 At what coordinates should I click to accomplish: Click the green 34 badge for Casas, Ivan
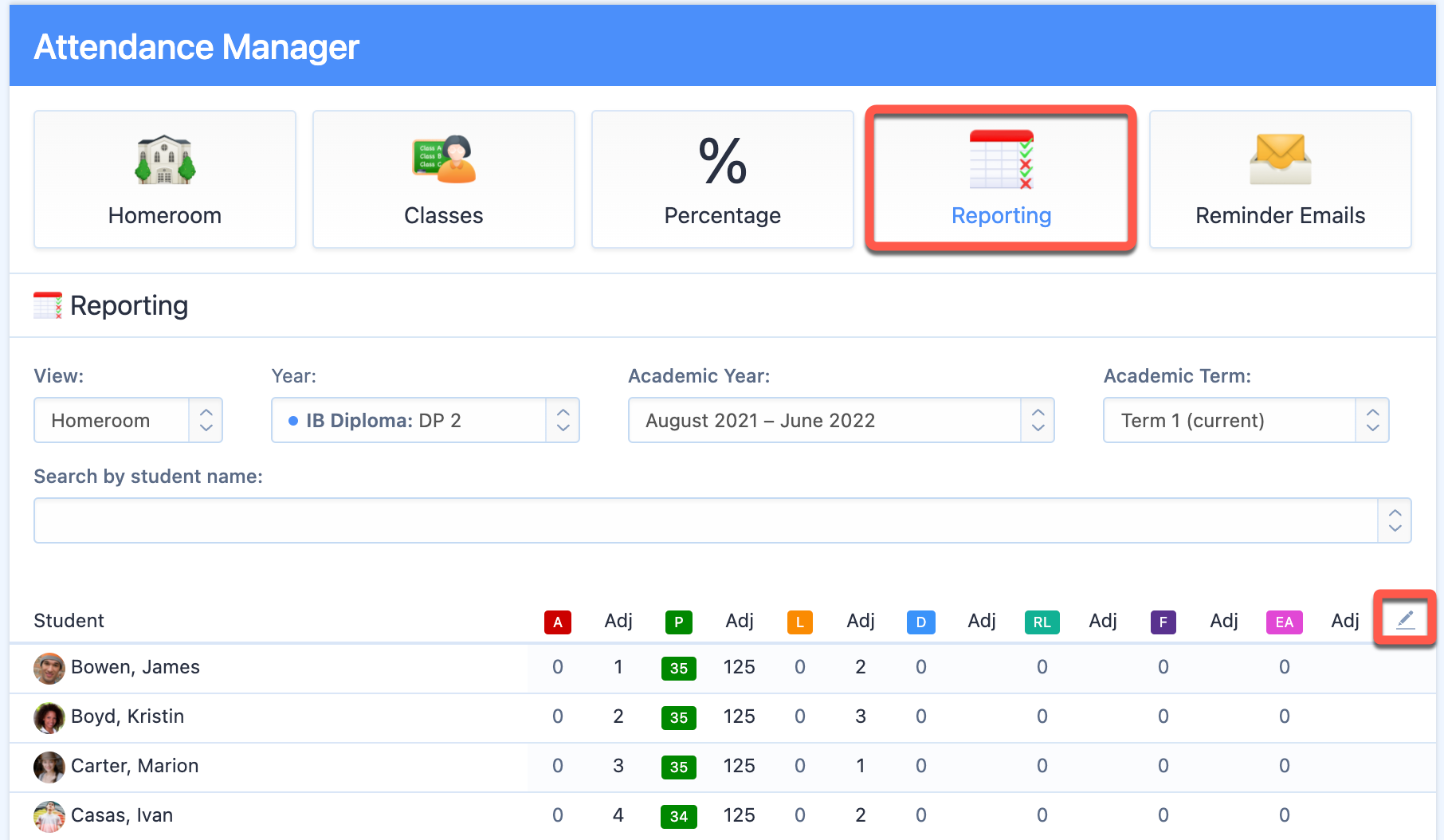click(x=678, y=816)
